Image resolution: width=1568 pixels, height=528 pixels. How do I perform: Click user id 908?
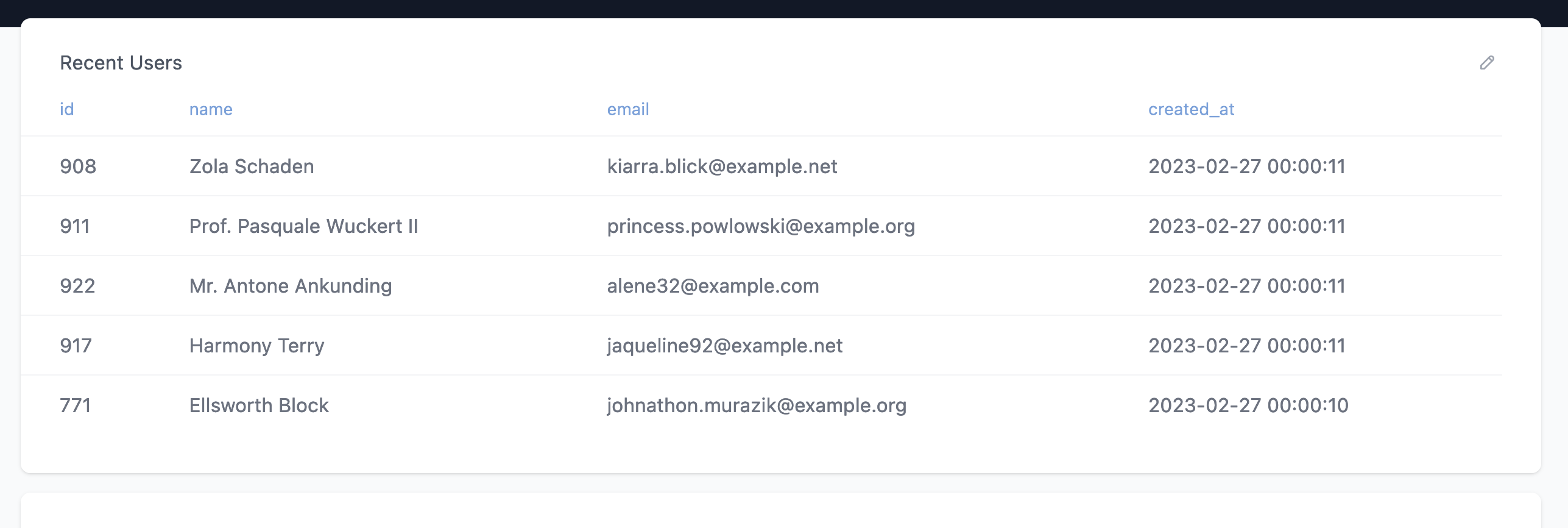click(78, 166)
